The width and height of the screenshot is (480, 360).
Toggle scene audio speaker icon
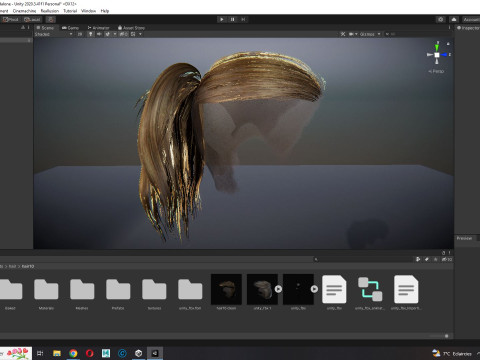(99, 34)
